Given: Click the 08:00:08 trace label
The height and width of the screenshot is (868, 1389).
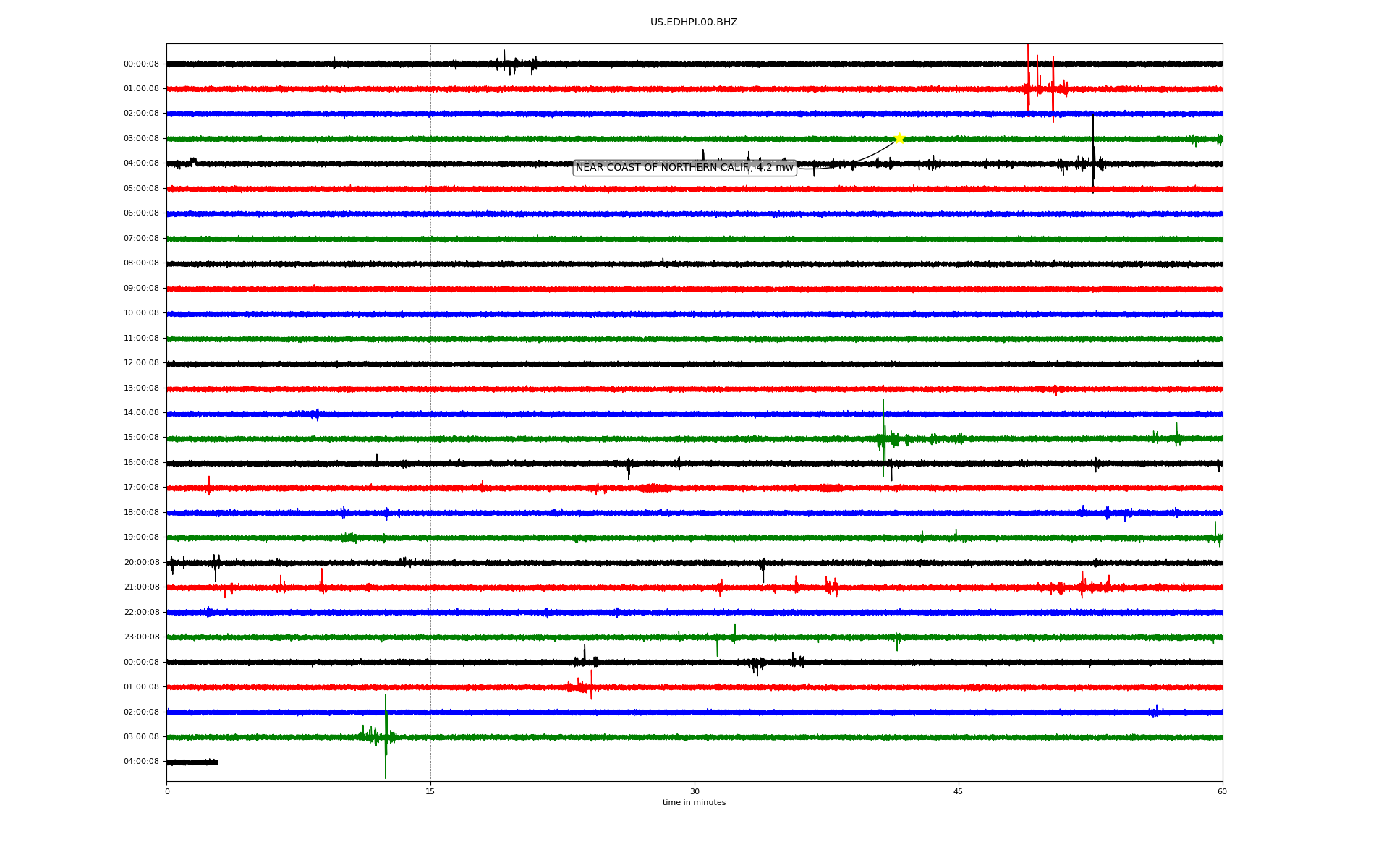Looking at the screenshot, I should pyautogui.click(x=141, y=263).
